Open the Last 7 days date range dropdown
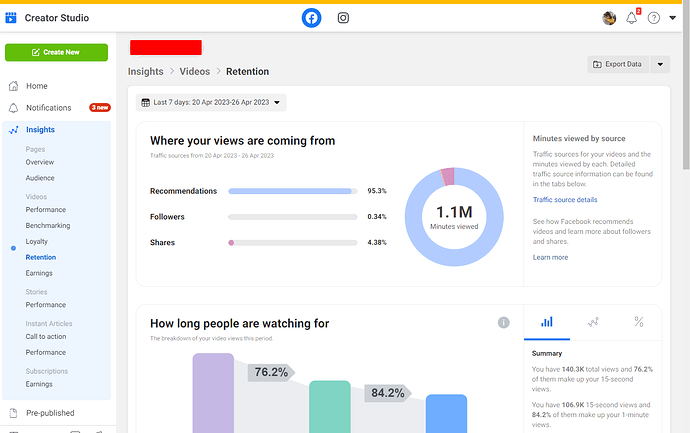The width and height of the screenshot is (690, 433). 211,103
